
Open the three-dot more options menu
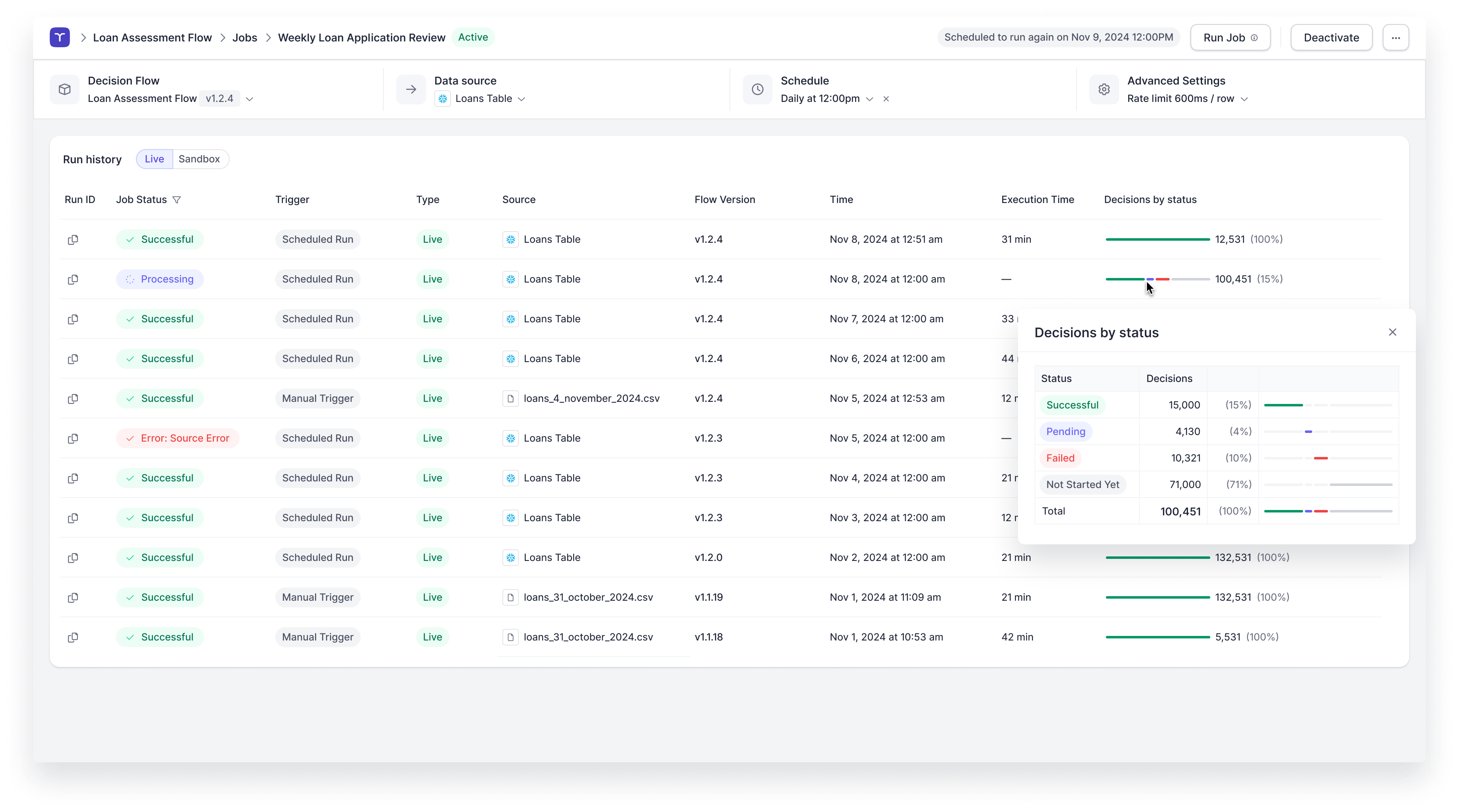point(1396,38)
